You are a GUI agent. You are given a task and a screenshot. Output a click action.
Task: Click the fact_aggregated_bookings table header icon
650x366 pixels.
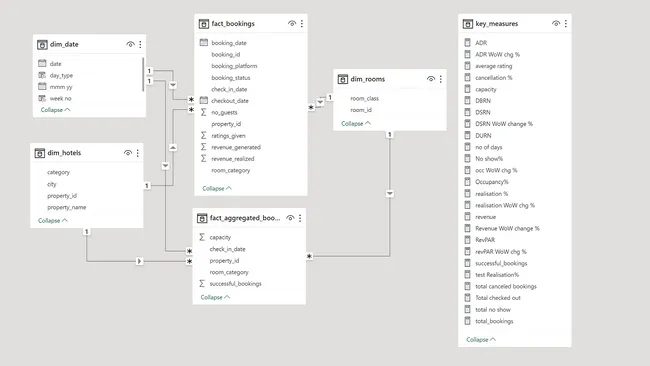202,218
